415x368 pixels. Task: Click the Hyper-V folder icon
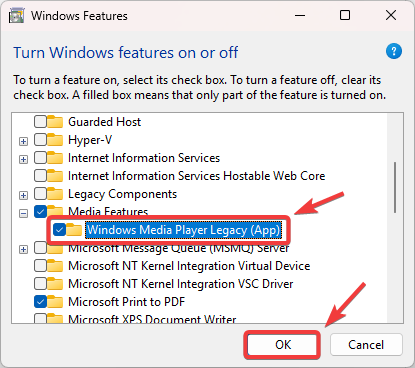[55, 140]
